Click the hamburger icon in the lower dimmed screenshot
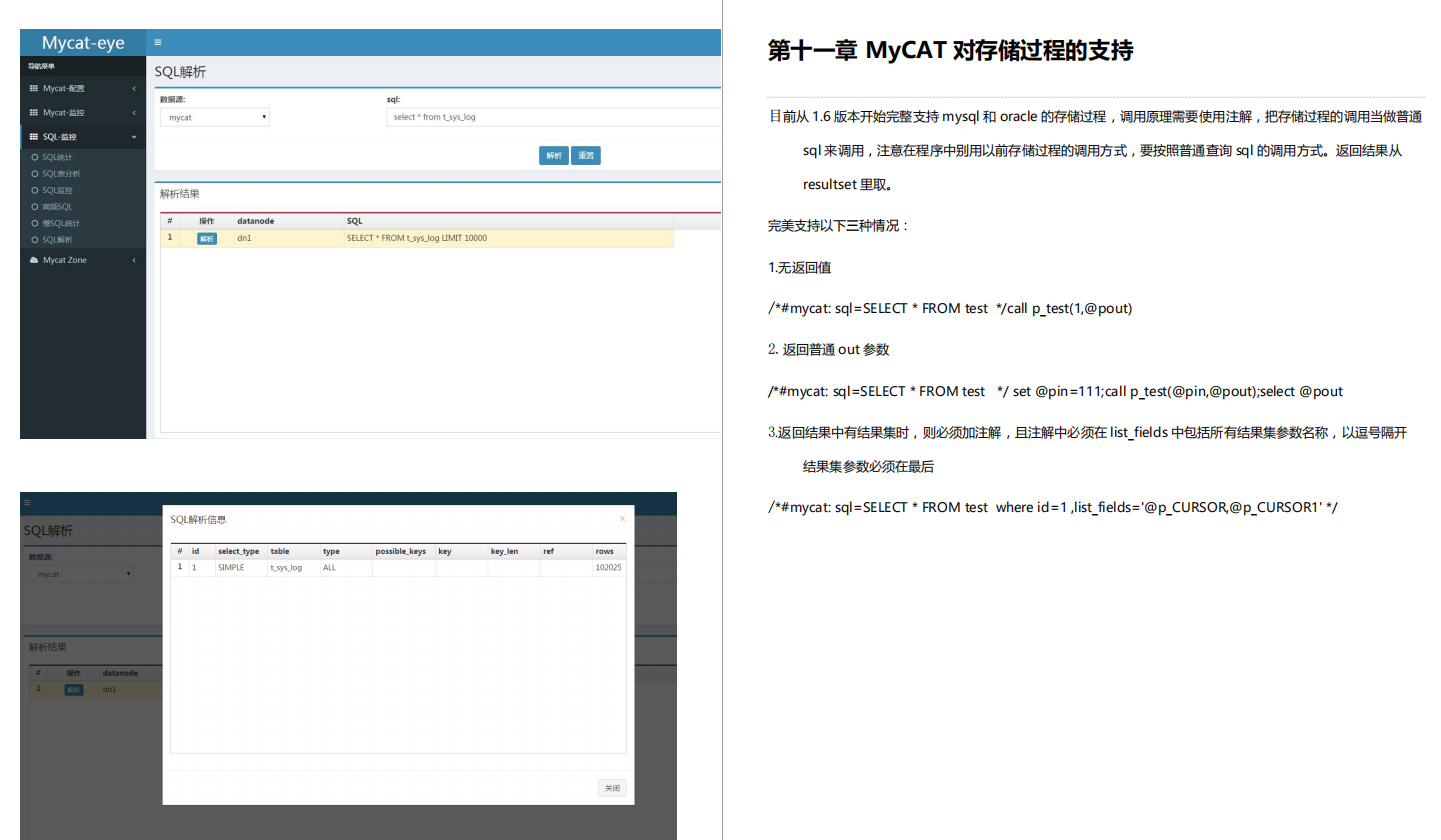Viewport: 1441px width, 840px height. click(27, 502)
